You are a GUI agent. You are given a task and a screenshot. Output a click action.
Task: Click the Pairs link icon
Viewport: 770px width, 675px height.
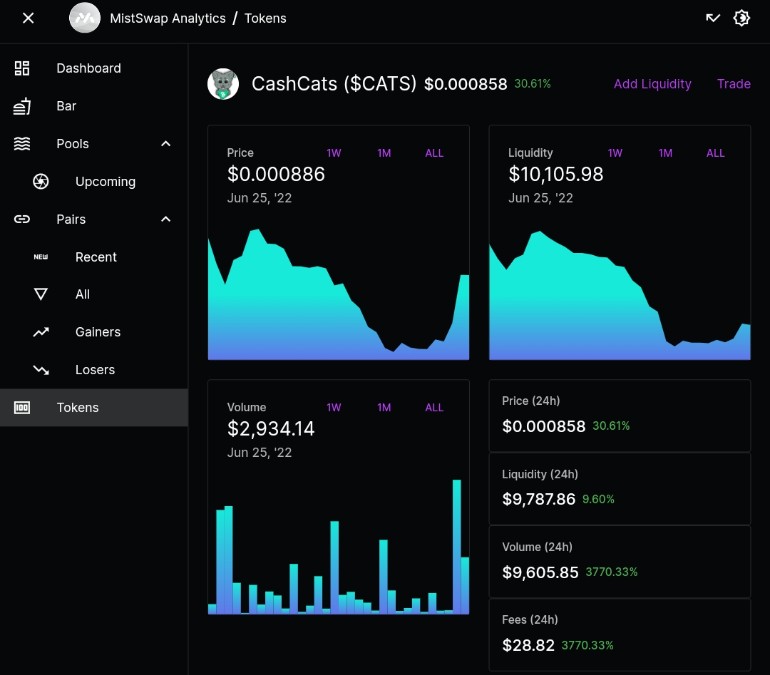pos(22,219)
